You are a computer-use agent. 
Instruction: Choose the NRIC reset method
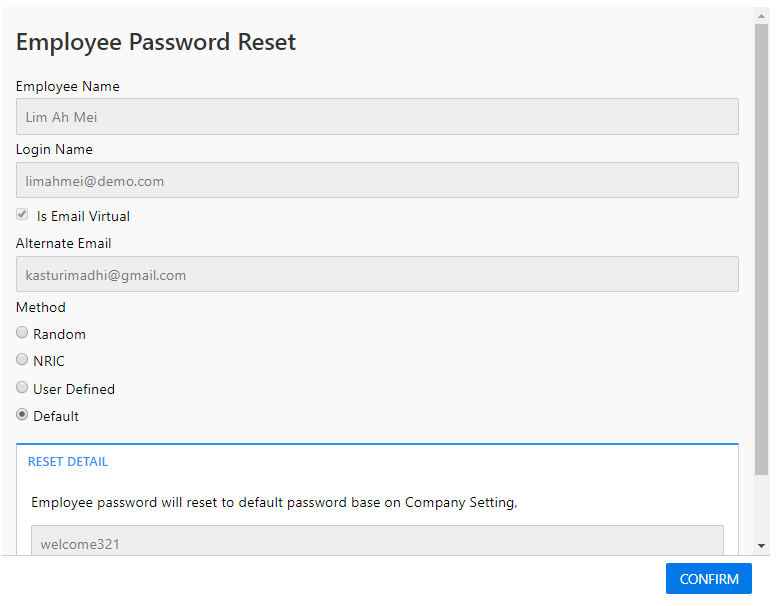tap(22, 360)
